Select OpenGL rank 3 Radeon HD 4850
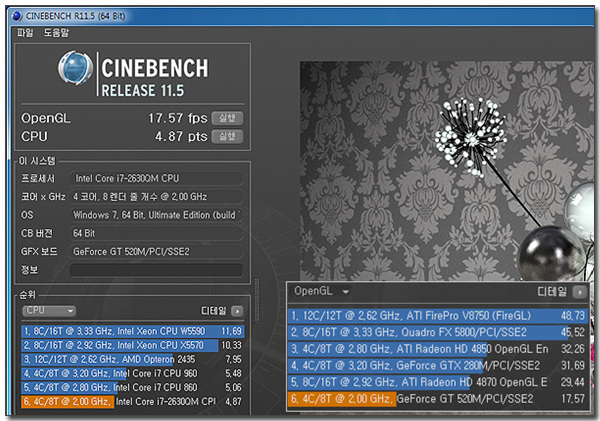 tap(438, 349)
